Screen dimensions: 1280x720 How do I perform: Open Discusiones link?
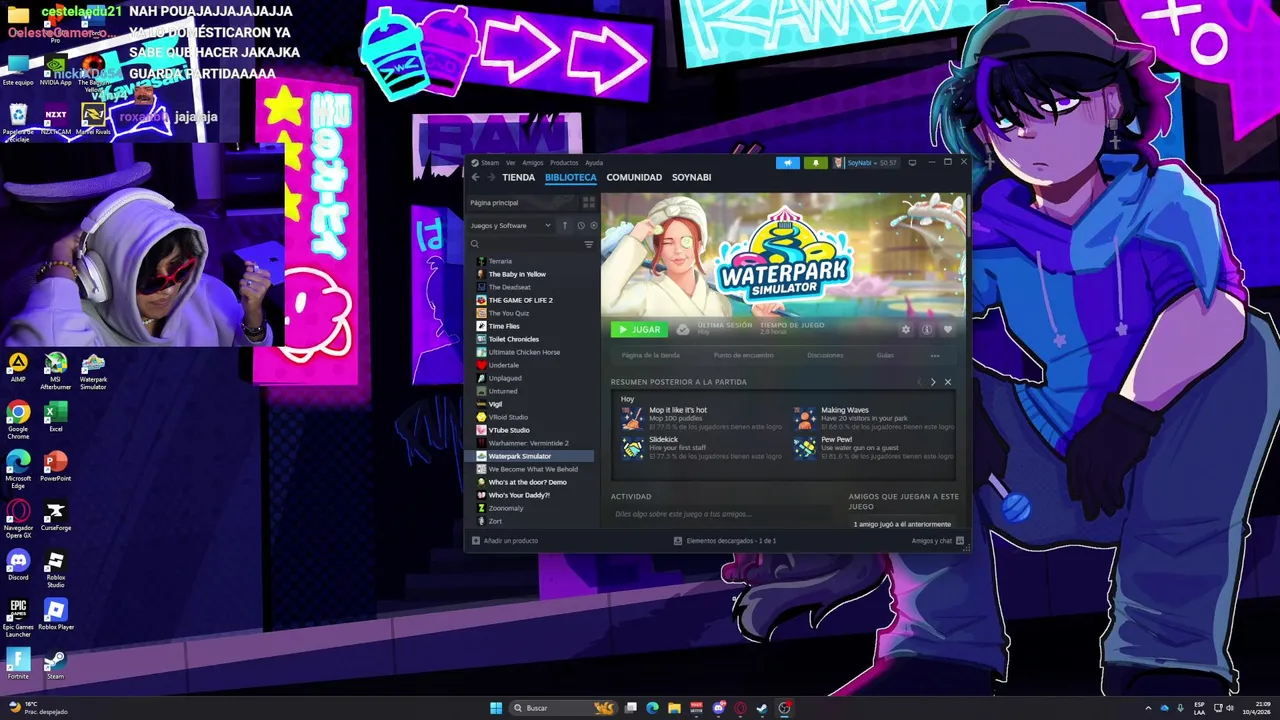click(x=825, y=355)
